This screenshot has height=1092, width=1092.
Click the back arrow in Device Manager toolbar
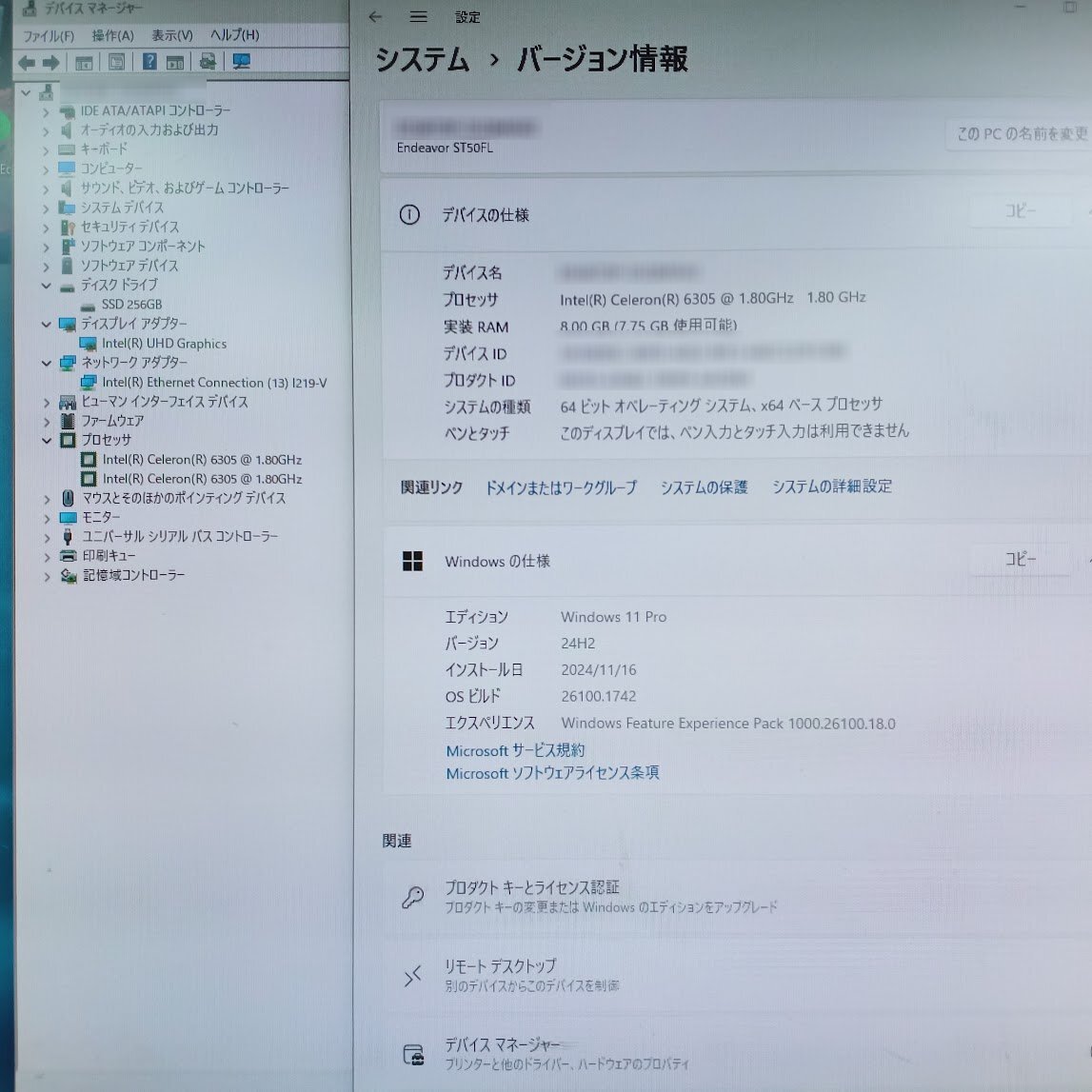coord(27,62)
